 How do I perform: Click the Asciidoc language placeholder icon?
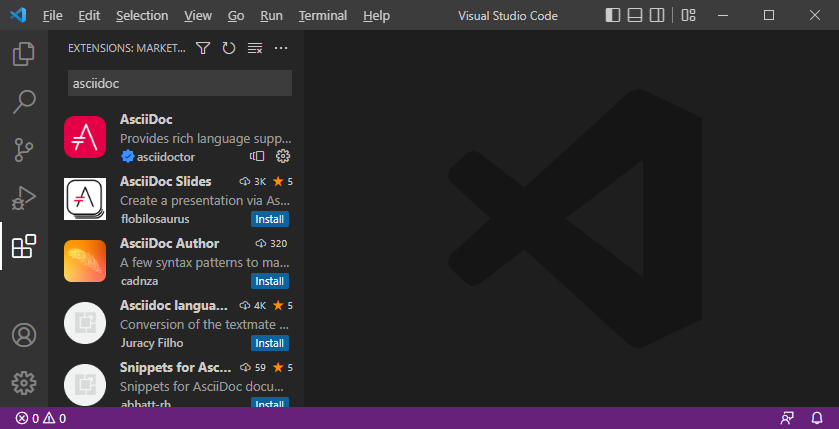click(85, 323)
